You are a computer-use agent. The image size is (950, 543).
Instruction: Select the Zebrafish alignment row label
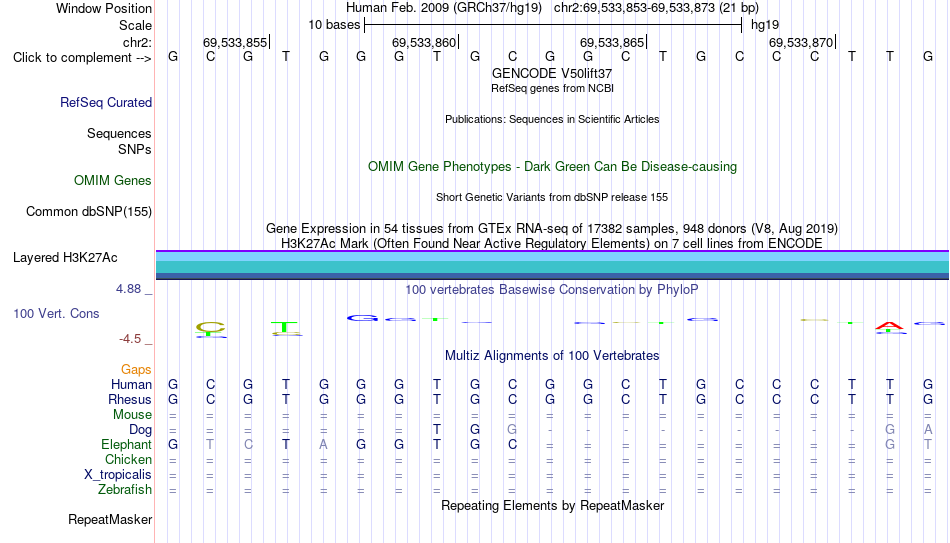coord(125,490)
